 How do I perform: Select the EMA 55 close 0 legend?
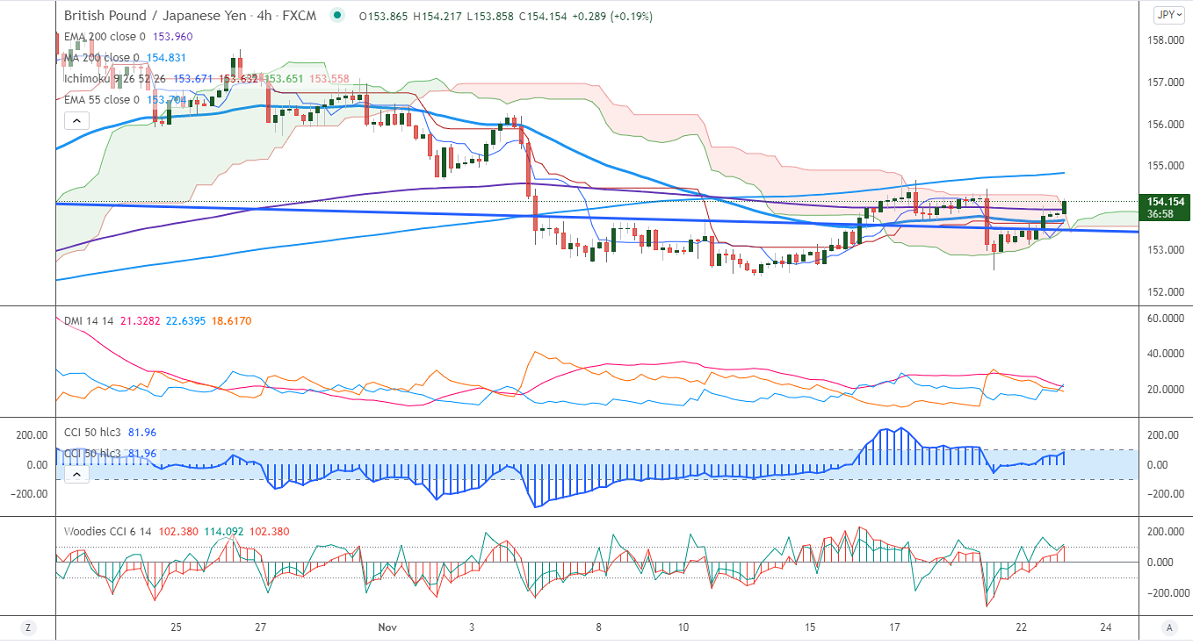tap(102, 100)
